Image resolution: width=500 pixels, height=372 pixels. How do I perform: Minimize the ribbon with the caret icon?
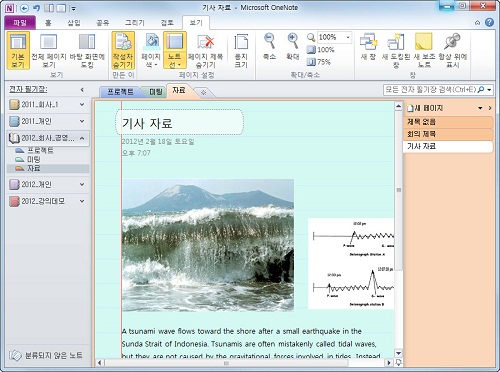point(477,23)
